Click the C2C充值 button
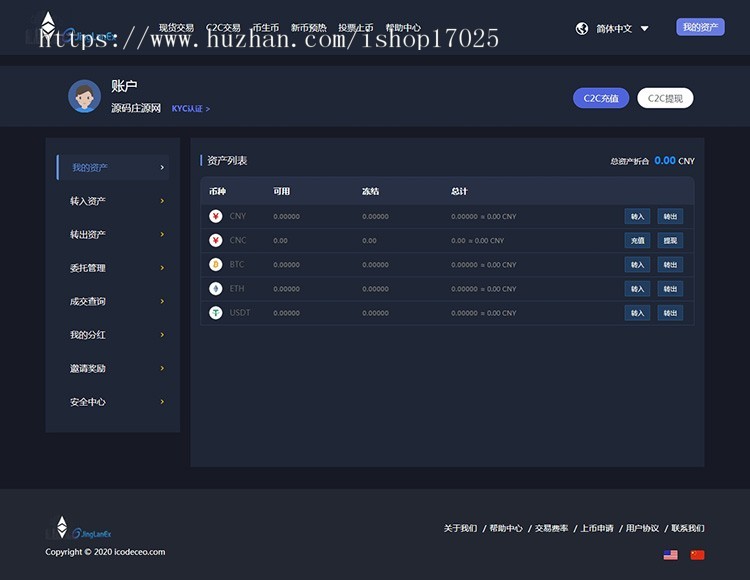Screen dimensions: 750x580 [x=601, y=98]
